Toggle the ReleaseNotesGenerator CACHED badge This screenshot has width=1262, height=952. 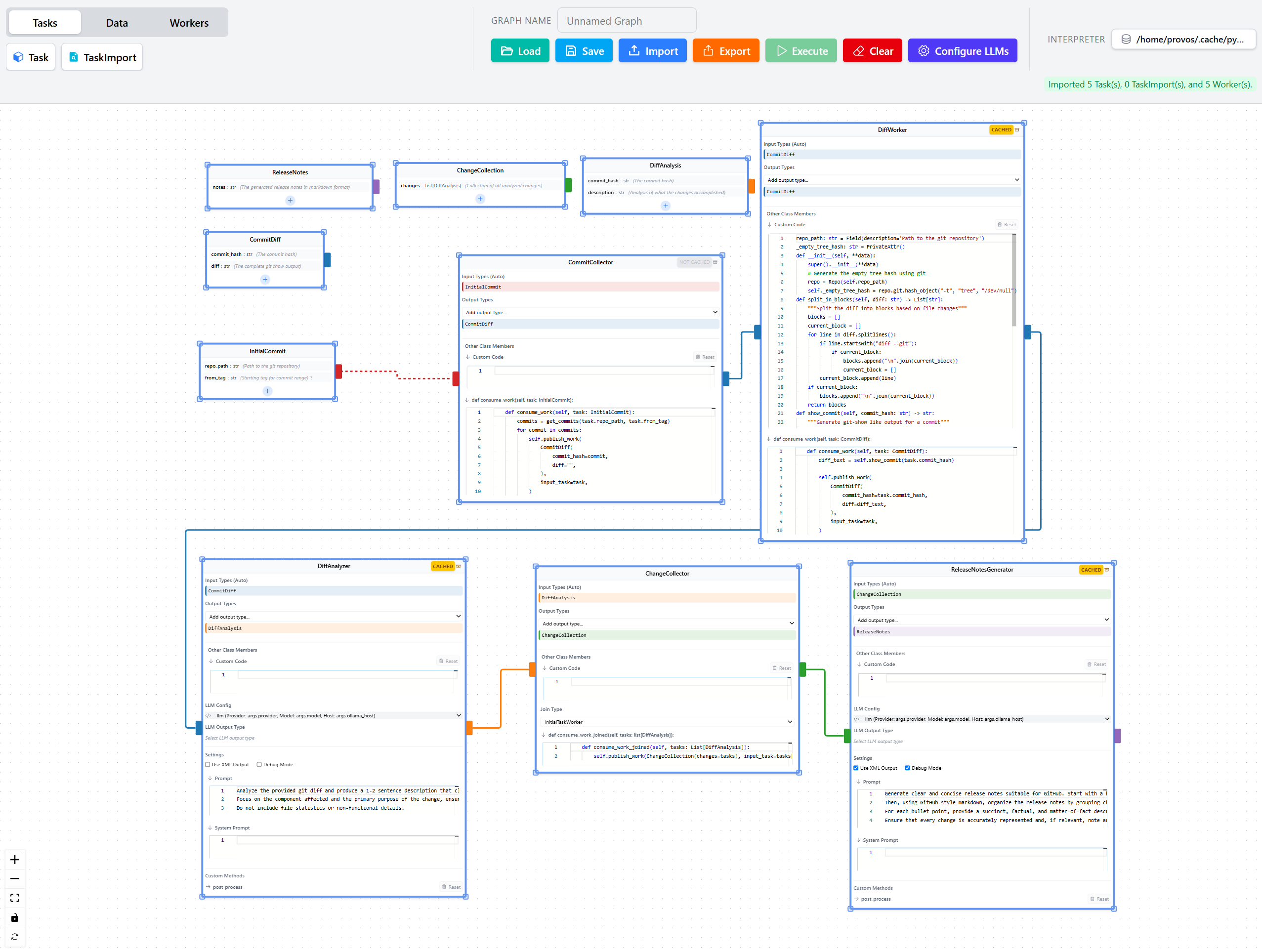click(1092, 571)
